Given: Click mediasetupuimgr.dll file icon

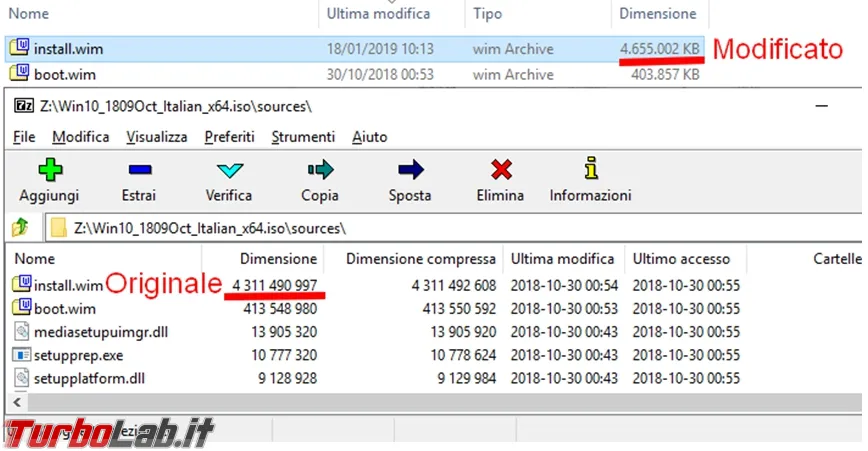Looking at the screenshot, I should 21,331.
